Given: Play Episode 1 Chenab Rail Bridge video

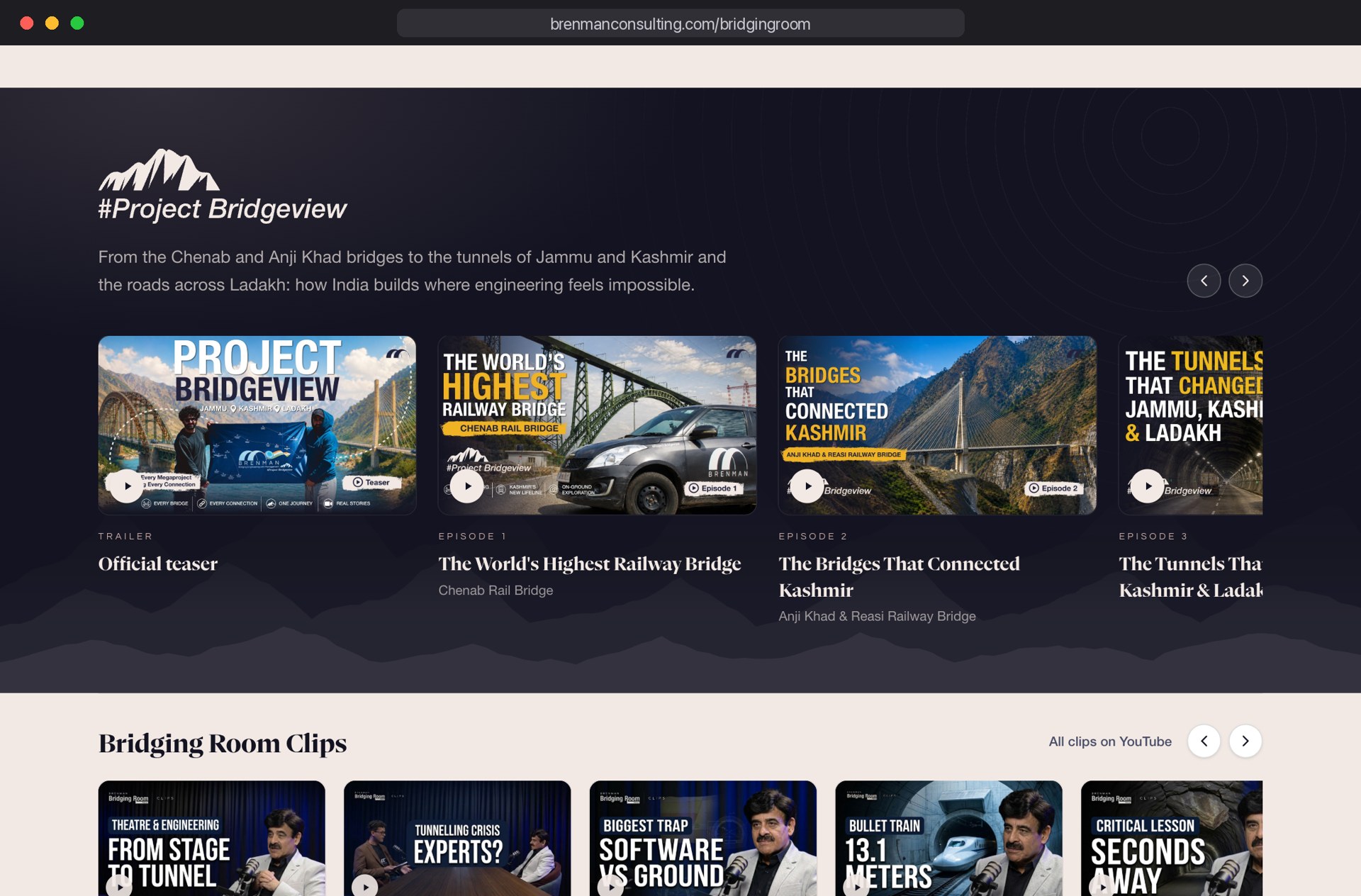Looking at the screenshot, I should [x=467, y=486].
